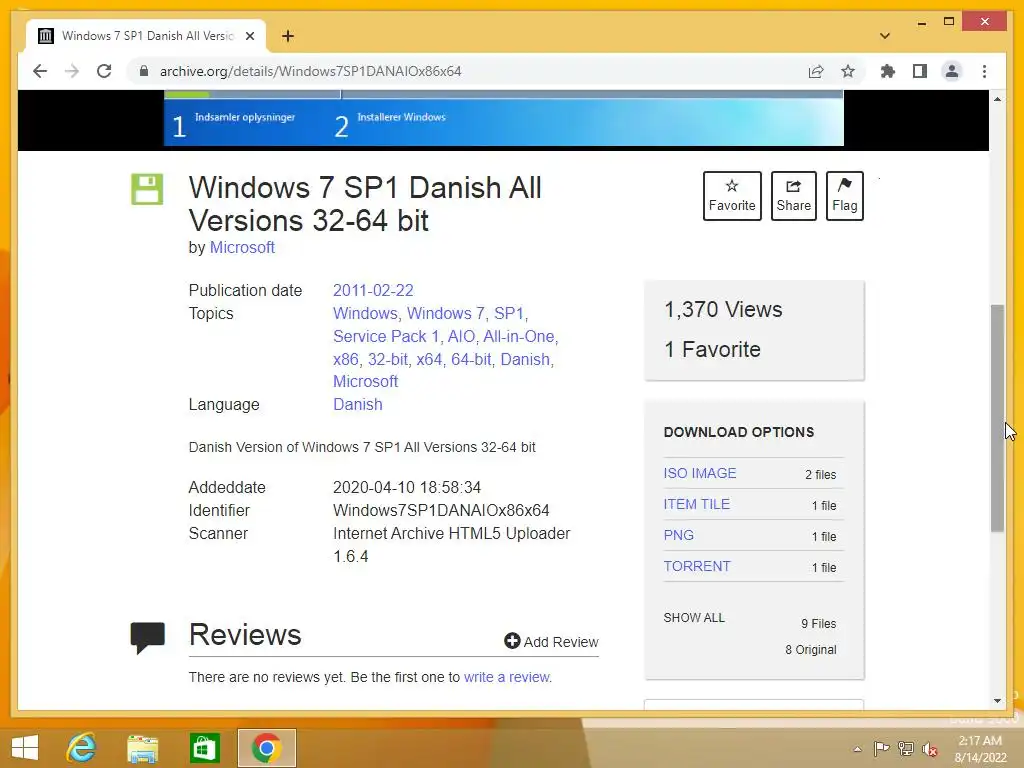Launch Internet Explorer from the taskbar
This screenshot has height=768, width=1024.
click(82, 748)
